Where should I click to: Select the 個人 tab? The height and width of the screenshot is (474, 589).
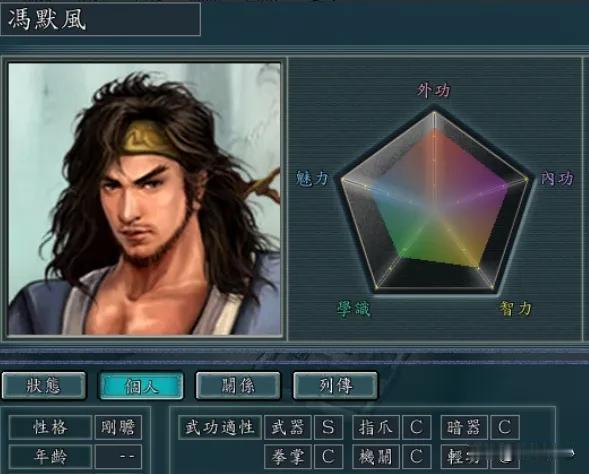(141, 386)
